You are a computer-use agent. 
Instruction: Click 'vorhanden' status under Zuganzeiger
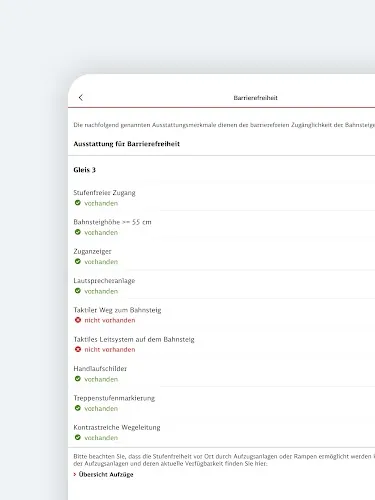(x=101, y=262)
